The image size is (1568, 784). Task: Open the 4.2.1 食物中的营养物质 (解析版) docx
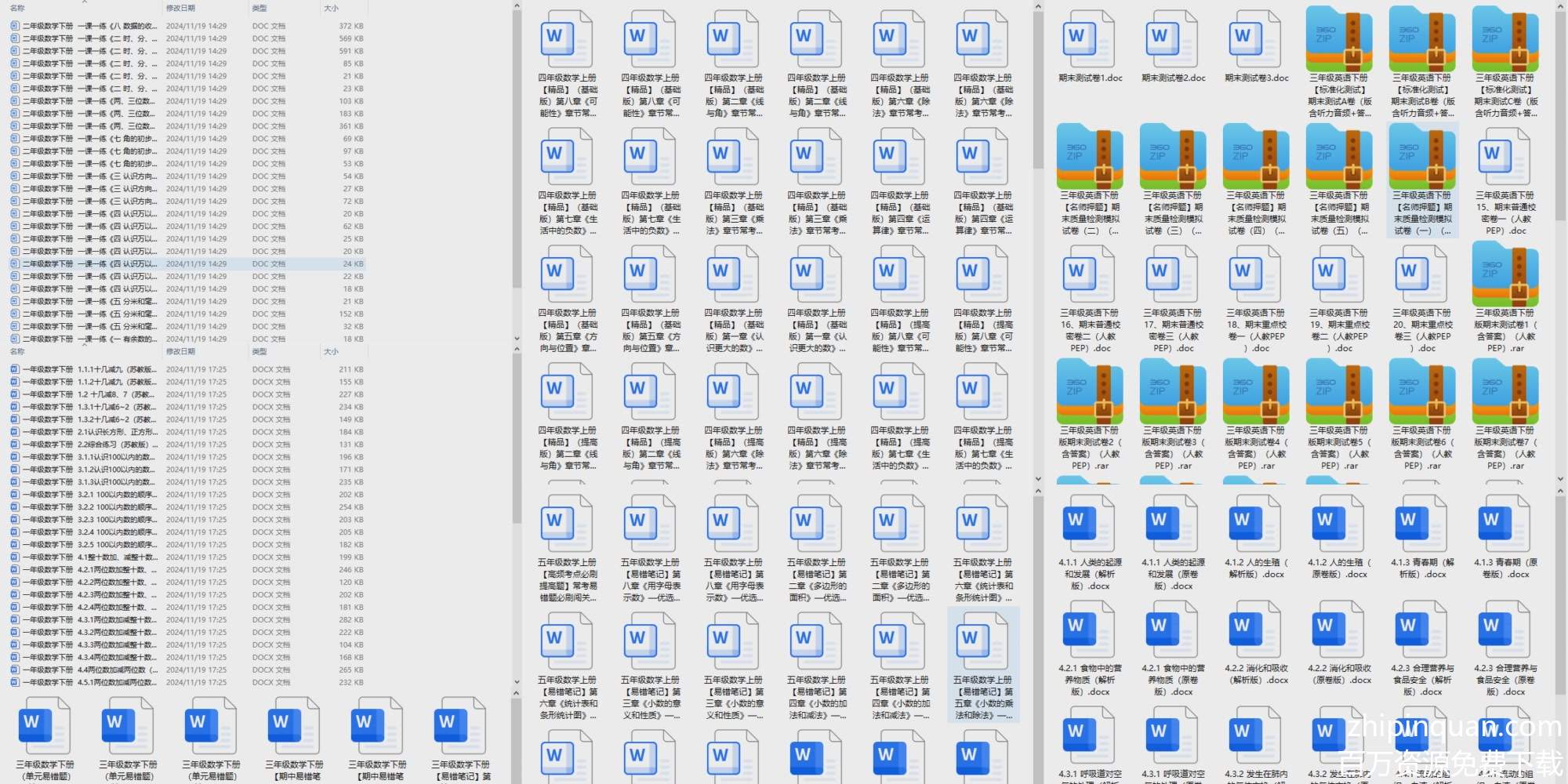(x=1089, y=629)
